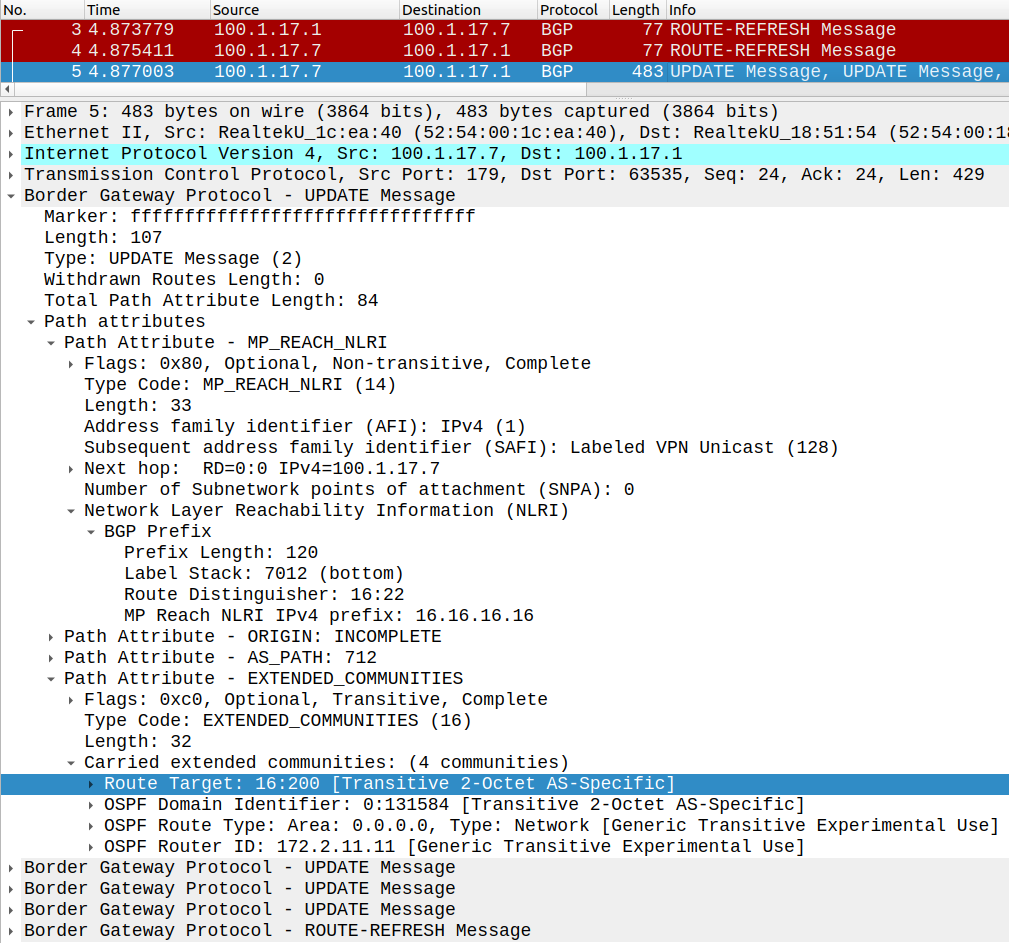Sort by the Length column header
Image resolution: width=1009 pixels, height=943 pixels.
[x=637, y=10]
